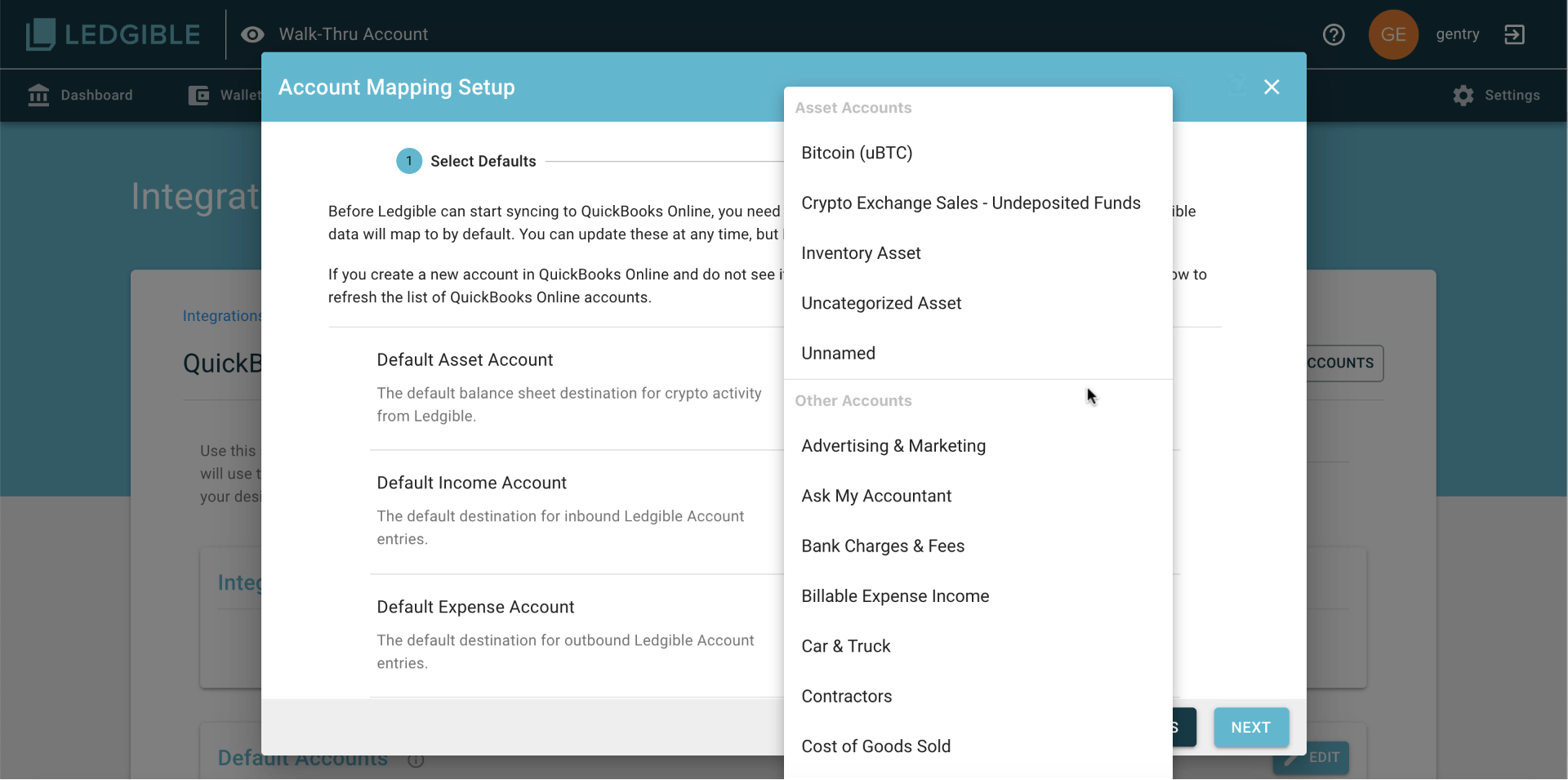Screen dimensions: 1568x780
Task: Close the Account Mapping Setup dialog
Action: 1272,87
